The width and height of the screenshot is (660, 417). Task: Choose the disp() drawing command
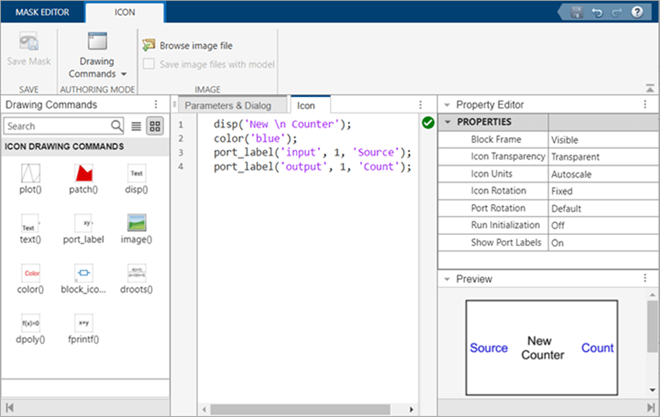pos(137,176)
